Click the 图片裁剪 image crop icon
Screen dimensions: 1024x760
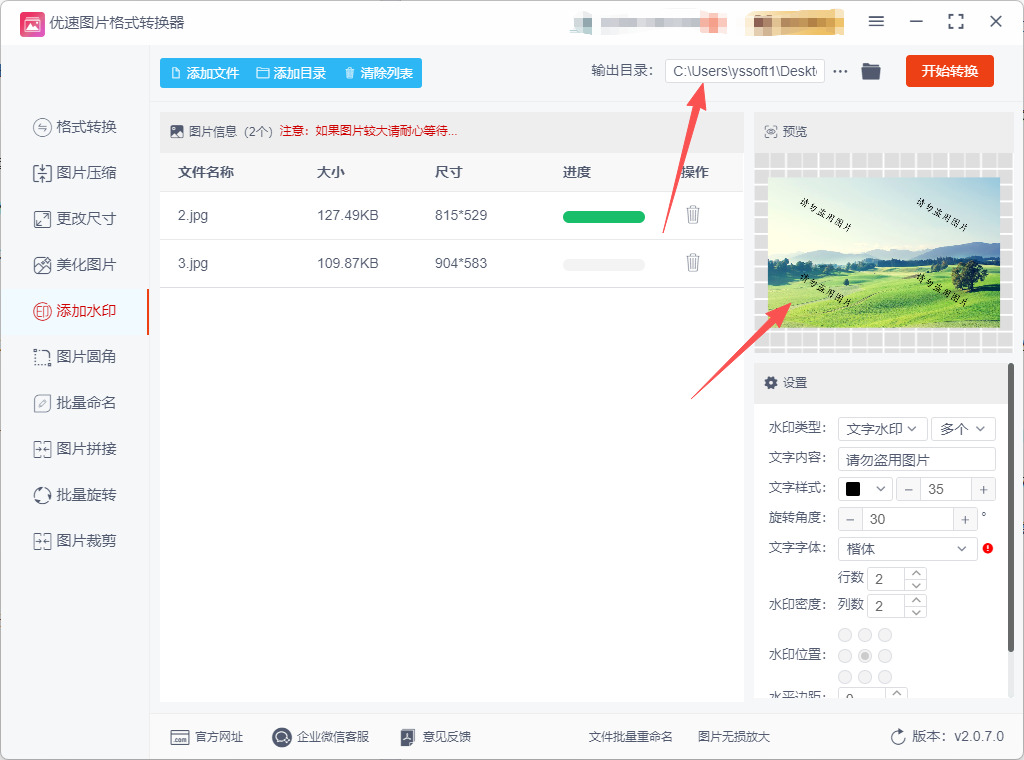pyautogui.click(x=42, y=541)
